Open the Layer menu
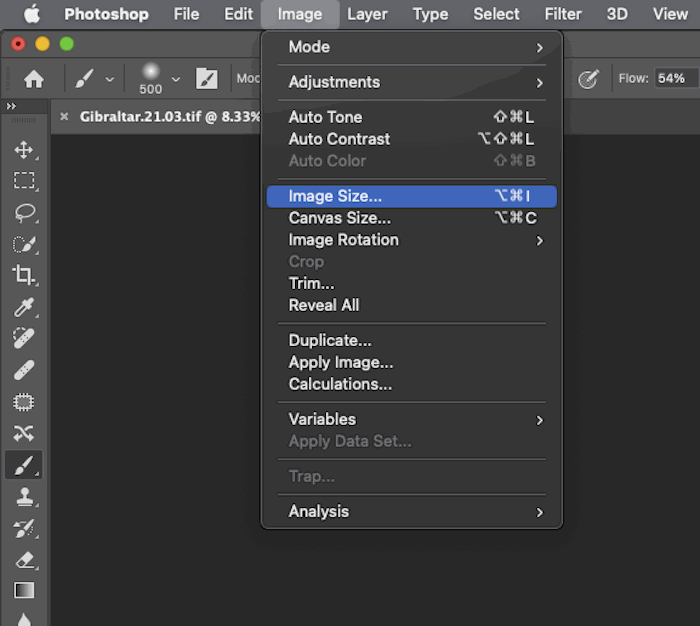The image size is (700, 626). pos(367,14)
